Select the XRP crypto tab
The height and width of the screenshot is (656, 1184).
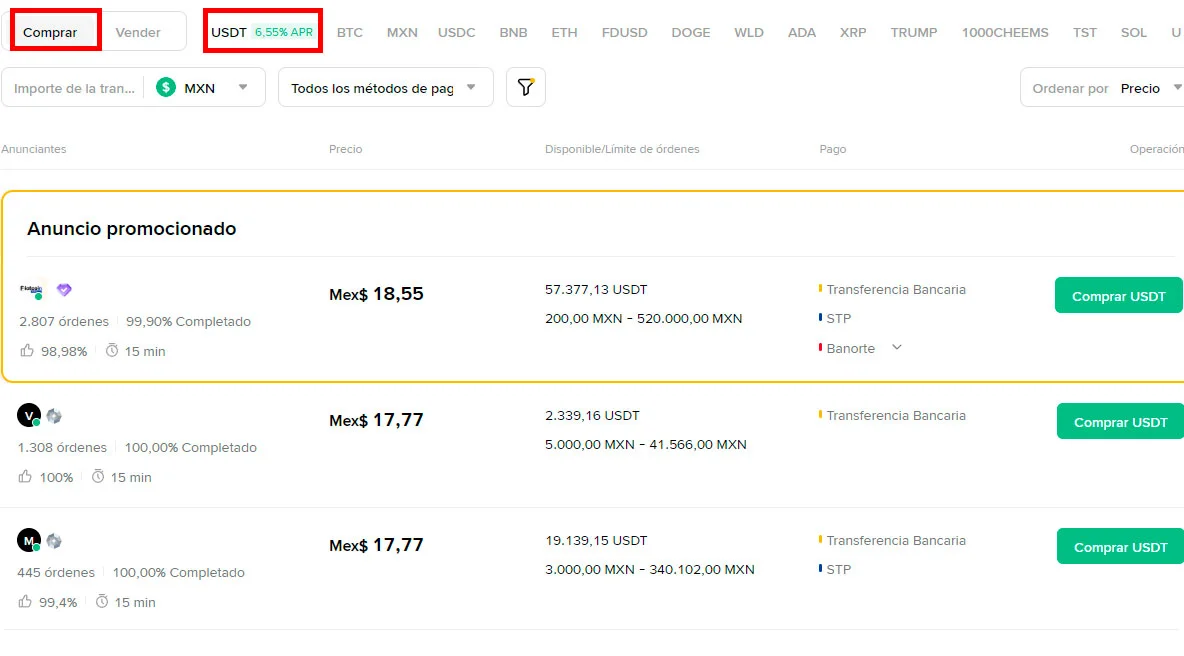[x=853, y=32]
